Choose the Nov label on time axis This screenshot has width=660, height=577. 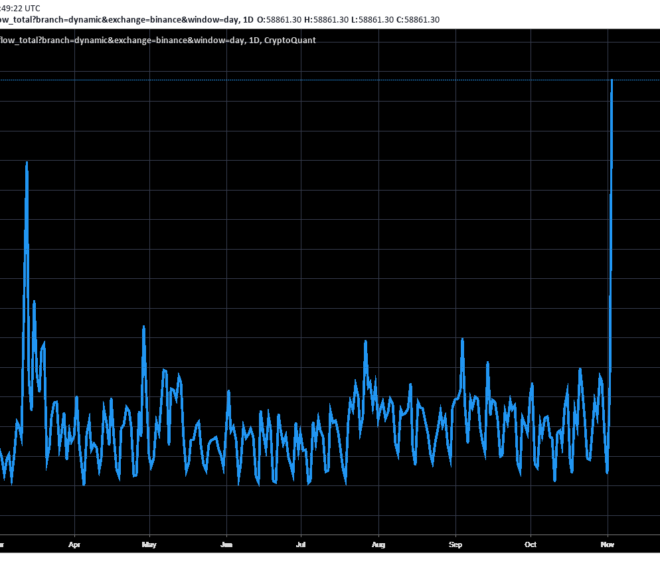(x=607, y=545)
